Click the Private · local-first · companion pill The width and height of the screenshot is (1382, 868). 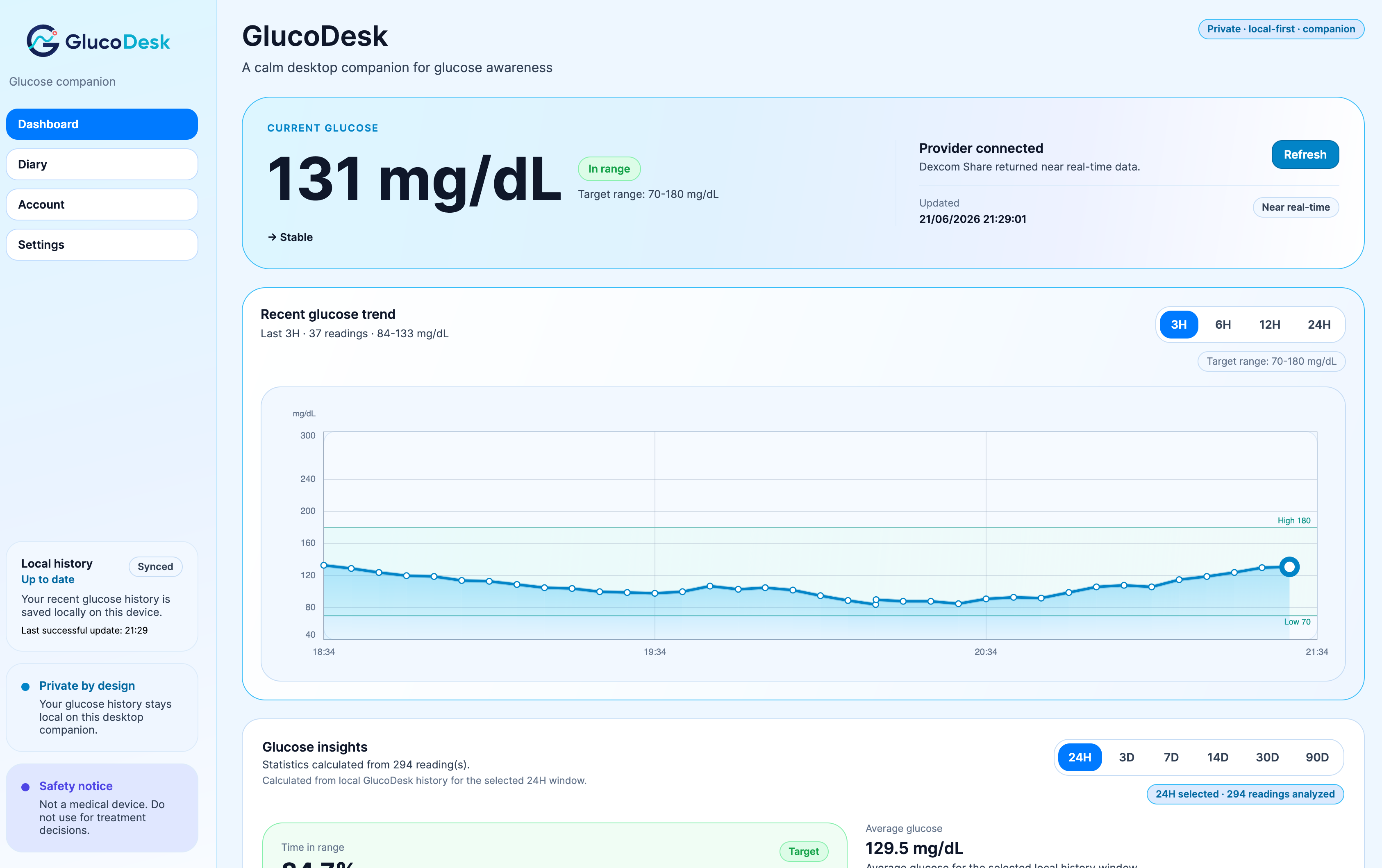tap(1281, 29)
